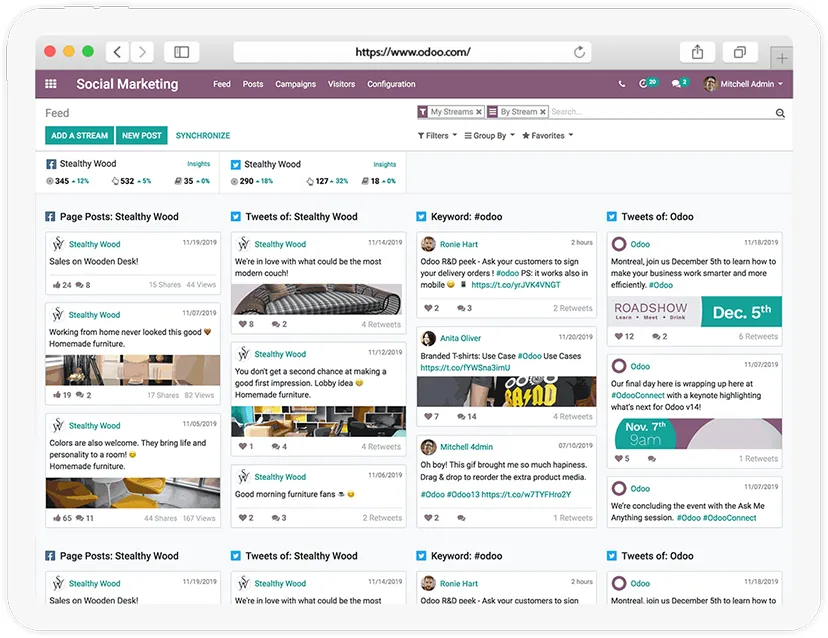Open Insights for Facebook Stealthy Wood
The height and width of the screenshot is (638, 828).
pos(199,164)
